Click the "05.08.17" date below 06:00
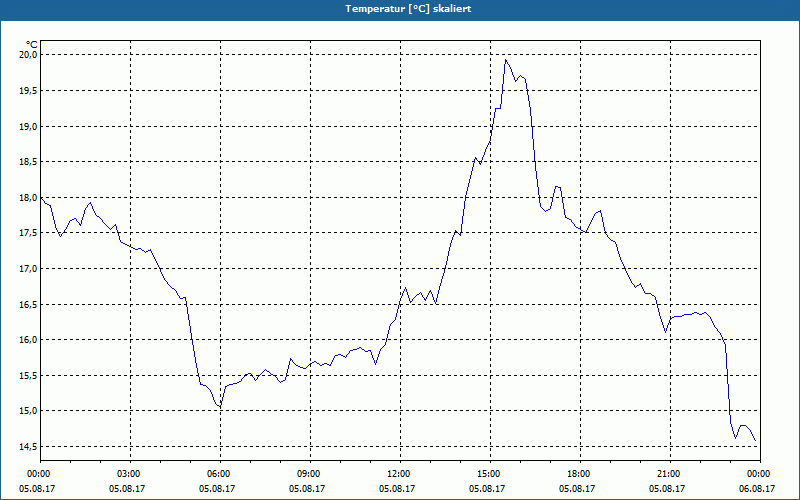800x500 pixels. pyautogui.click(x=217, y=488)
